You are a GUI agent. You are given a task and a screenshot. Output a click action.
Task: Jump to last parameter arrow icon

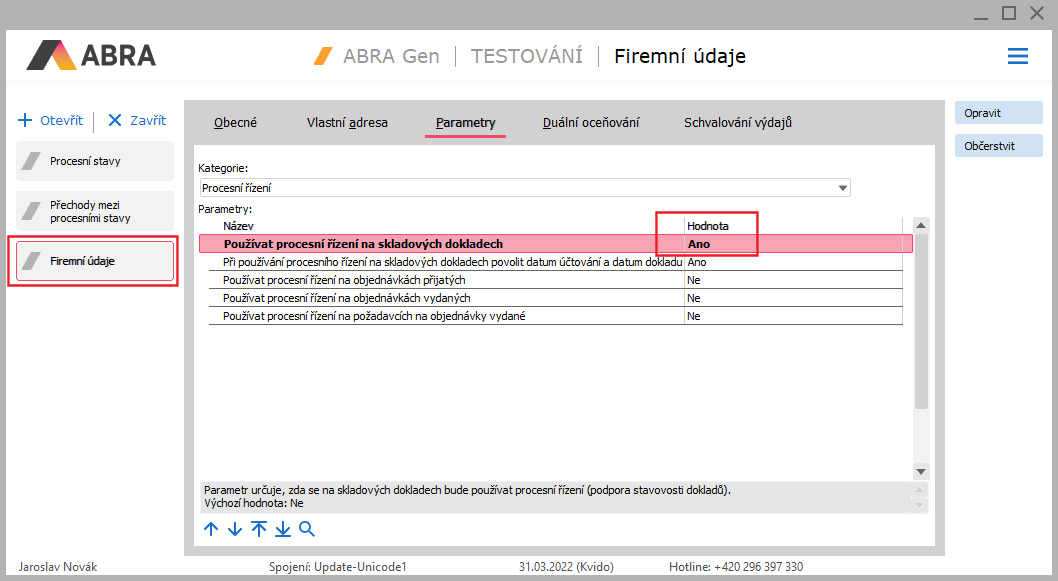[283, 529]
